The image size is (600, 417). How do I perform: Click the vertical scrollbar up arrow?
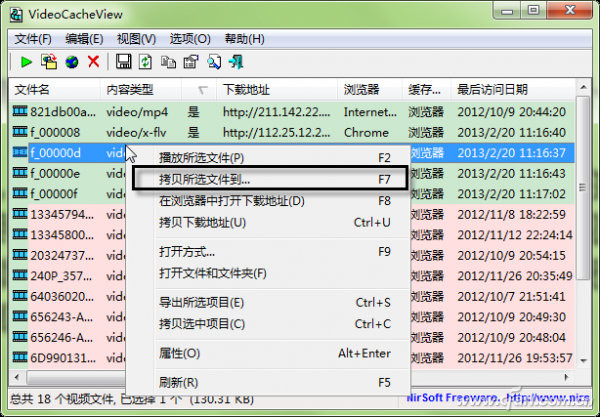[583, 87]
